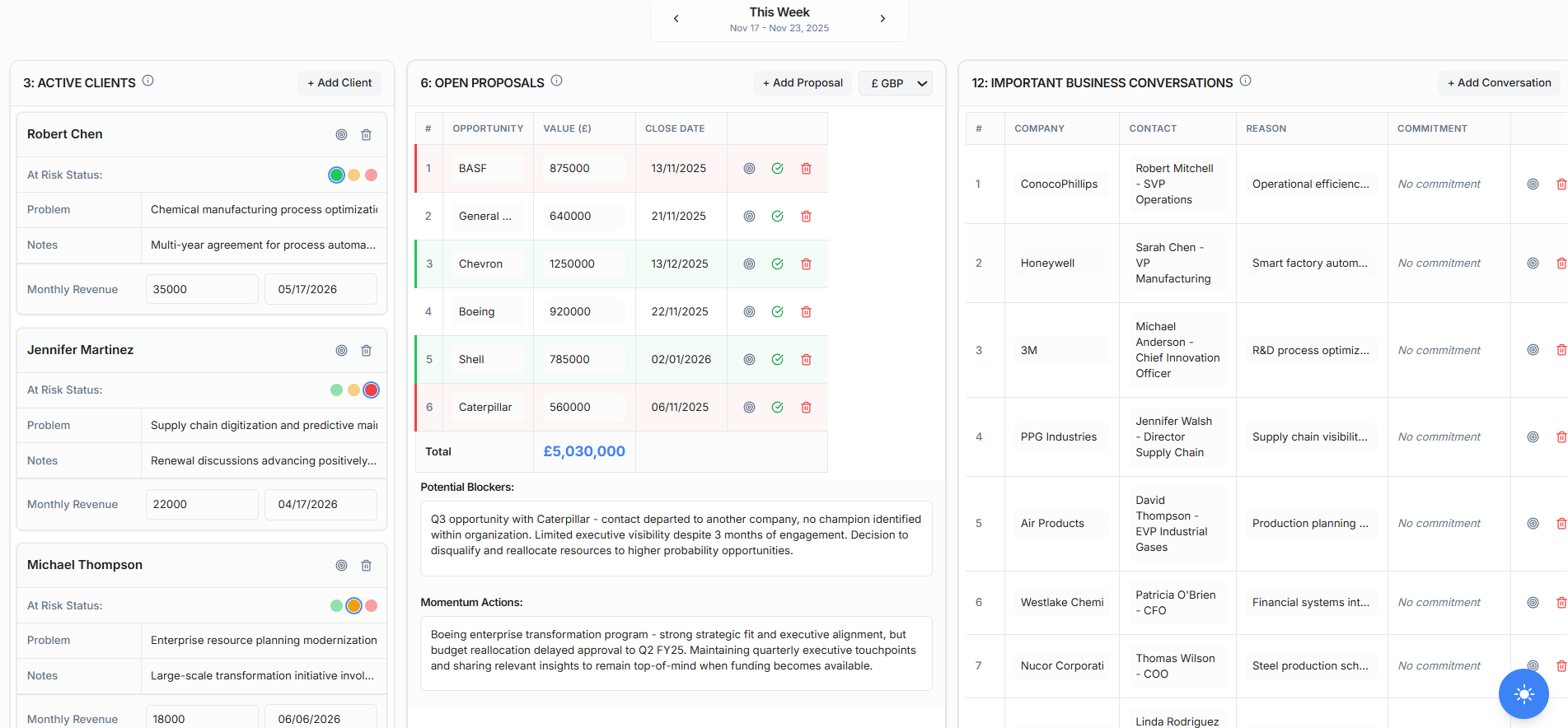Image resolution: width=1568 pixels, height=728 pixels.
Task: Click target icon on Jennifer Martinez card
Action: [341, 351]
